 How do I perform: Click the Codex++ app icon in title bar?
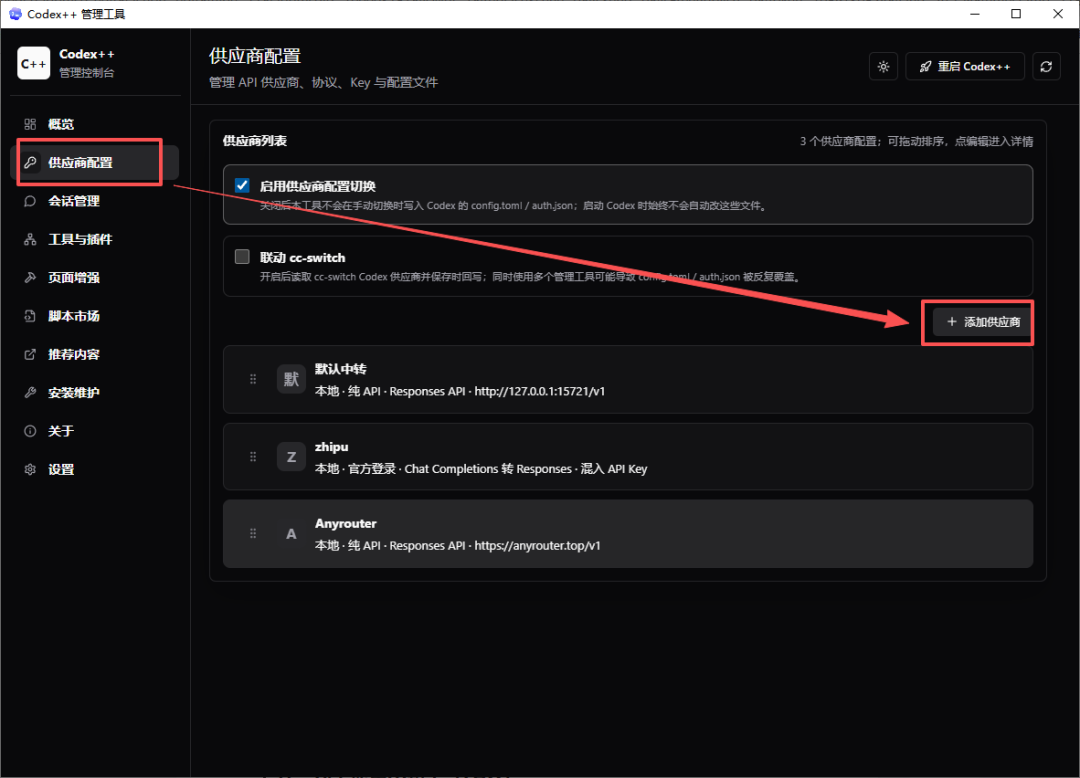pos(15,14)
